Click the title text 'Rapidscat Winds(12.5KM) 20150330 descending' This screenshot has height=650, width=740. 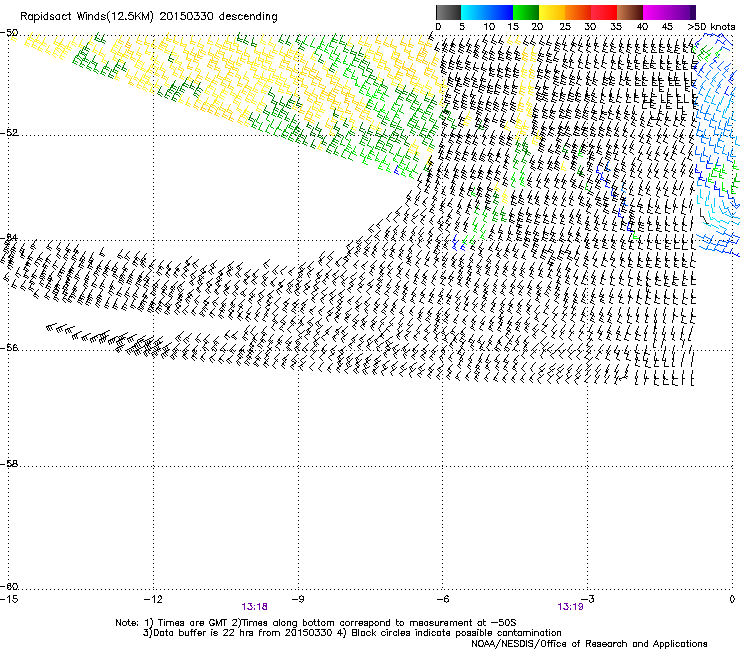tap(149, 17)
